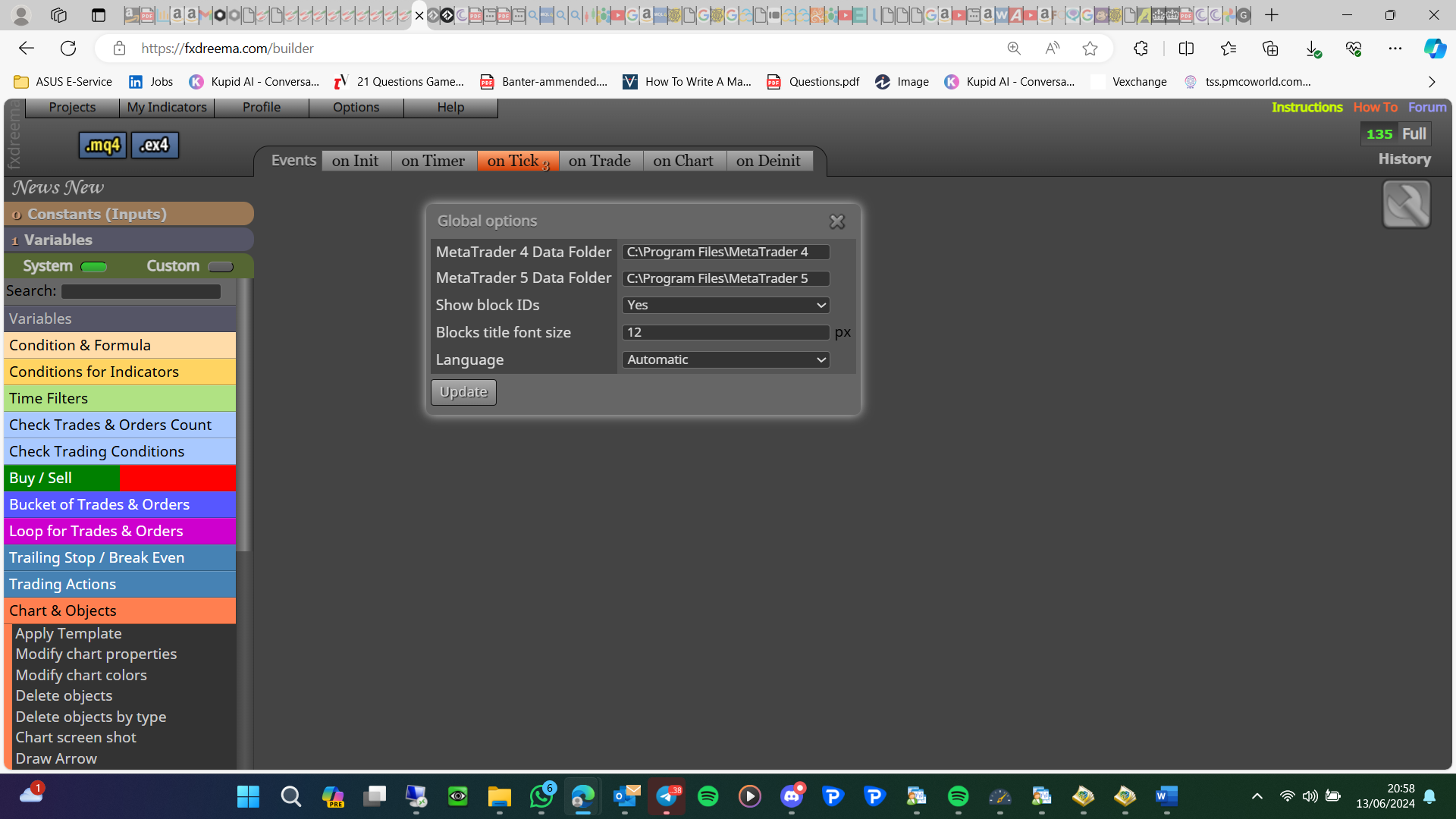Image resolution: width=1456 pixels, height=819 pixels.
Task: Expand Bucket of Trades & Orders category
Action: tap(120, 504)
